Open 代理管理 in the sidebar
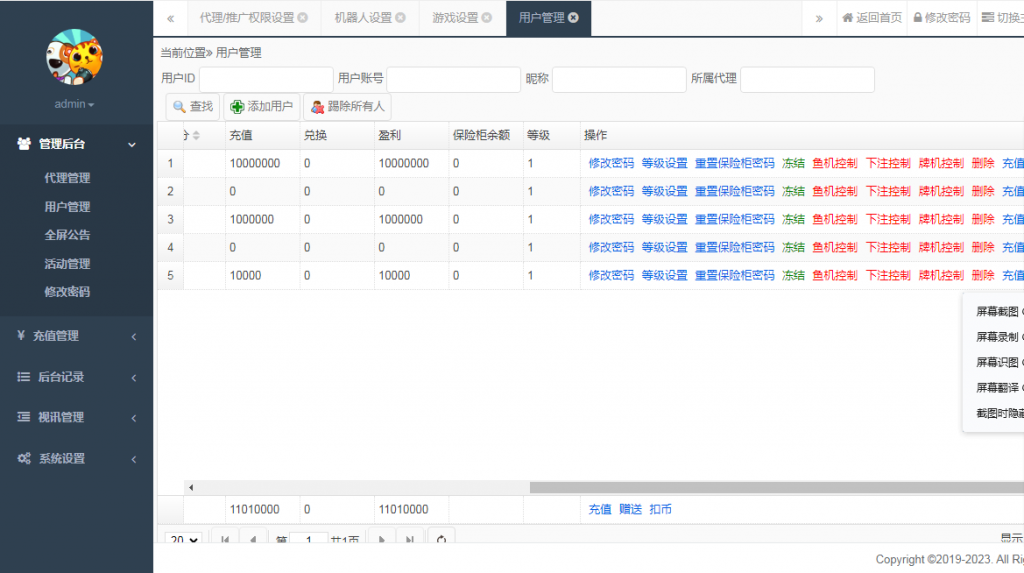1024x573 pixels. tap(67, 178)
